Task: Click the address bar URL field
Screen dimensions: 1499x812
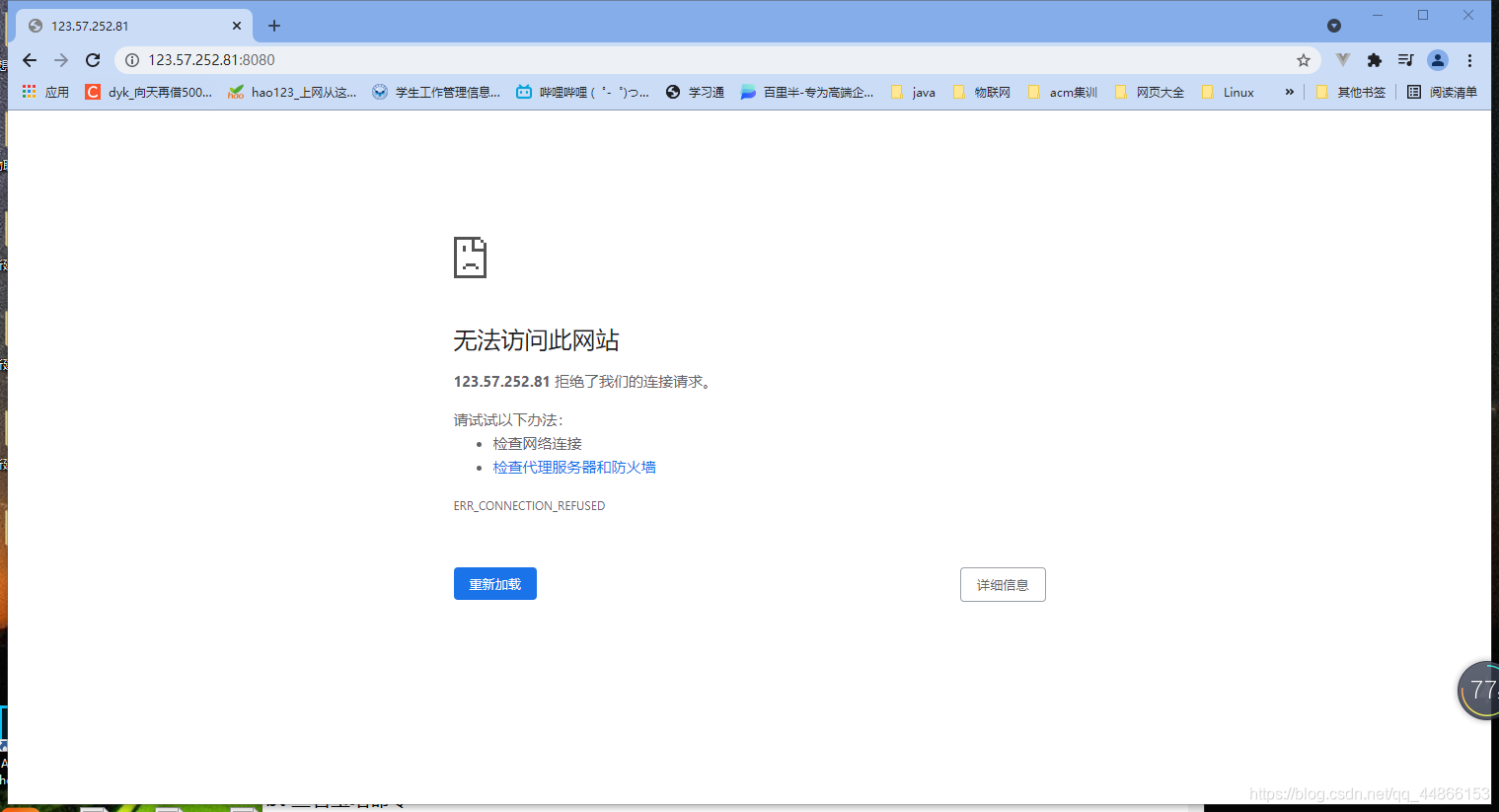Action: [715, 60]
